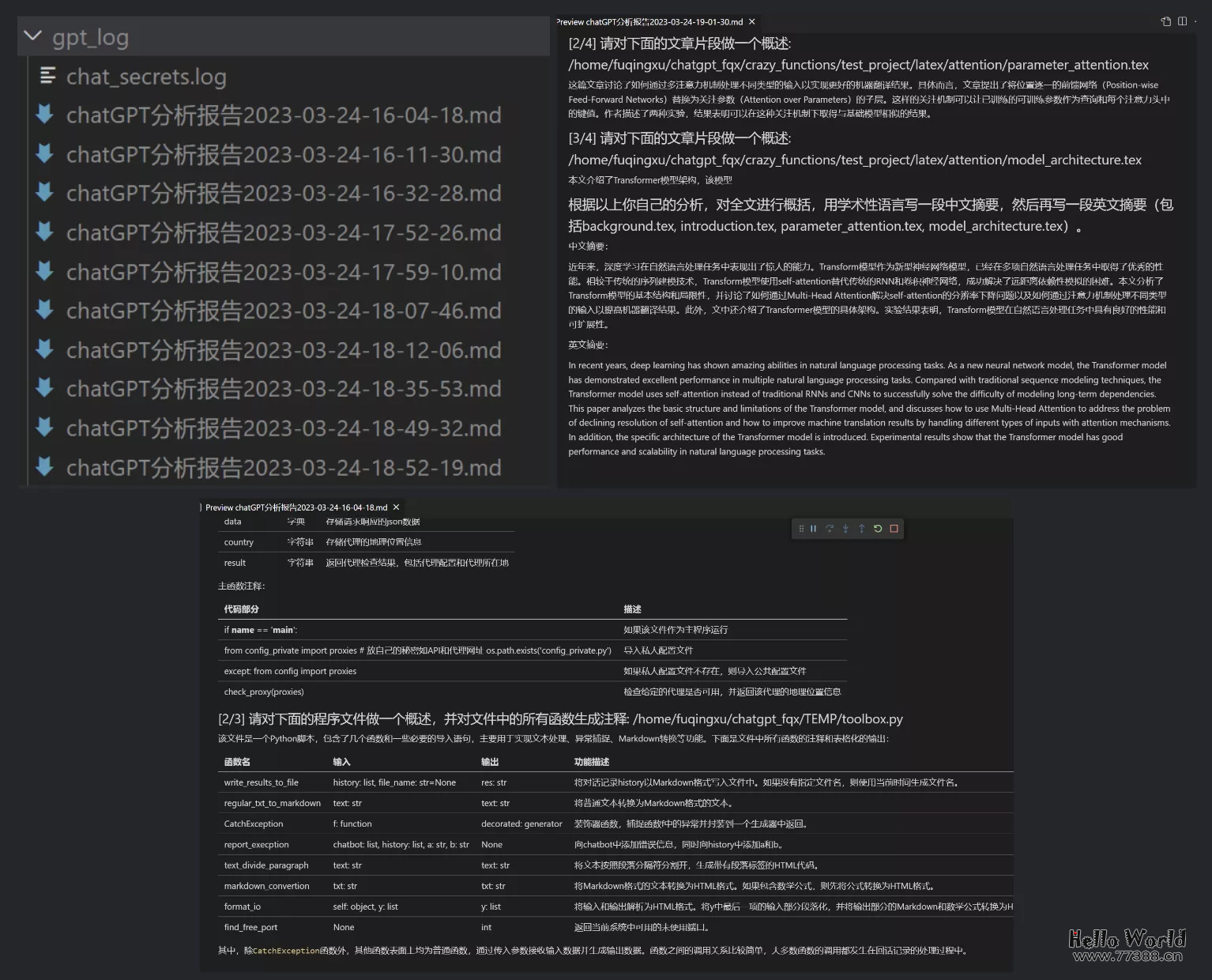This screenshot has width=1212, height=980.
Task: Click the markdown icon beside the 18-07-46.md file
Action: tap(45, 310)
